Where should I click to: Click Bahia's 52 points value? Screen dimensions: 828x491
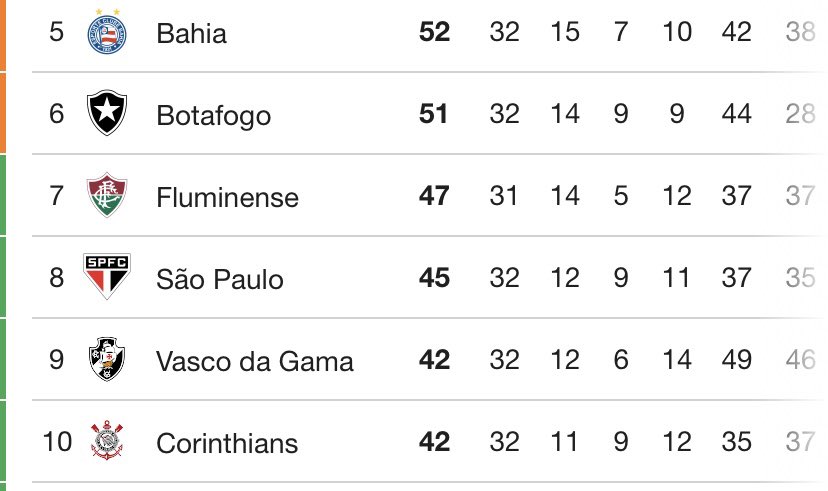pyautogui.click(x=435, y=33)
